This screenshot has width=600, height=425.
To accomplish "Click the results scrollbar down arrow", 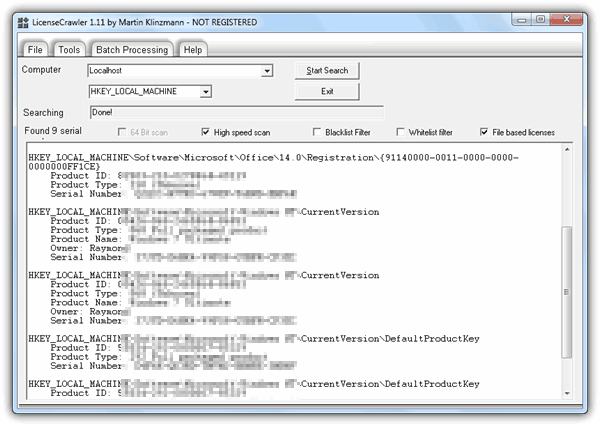I will pos(567,393).
